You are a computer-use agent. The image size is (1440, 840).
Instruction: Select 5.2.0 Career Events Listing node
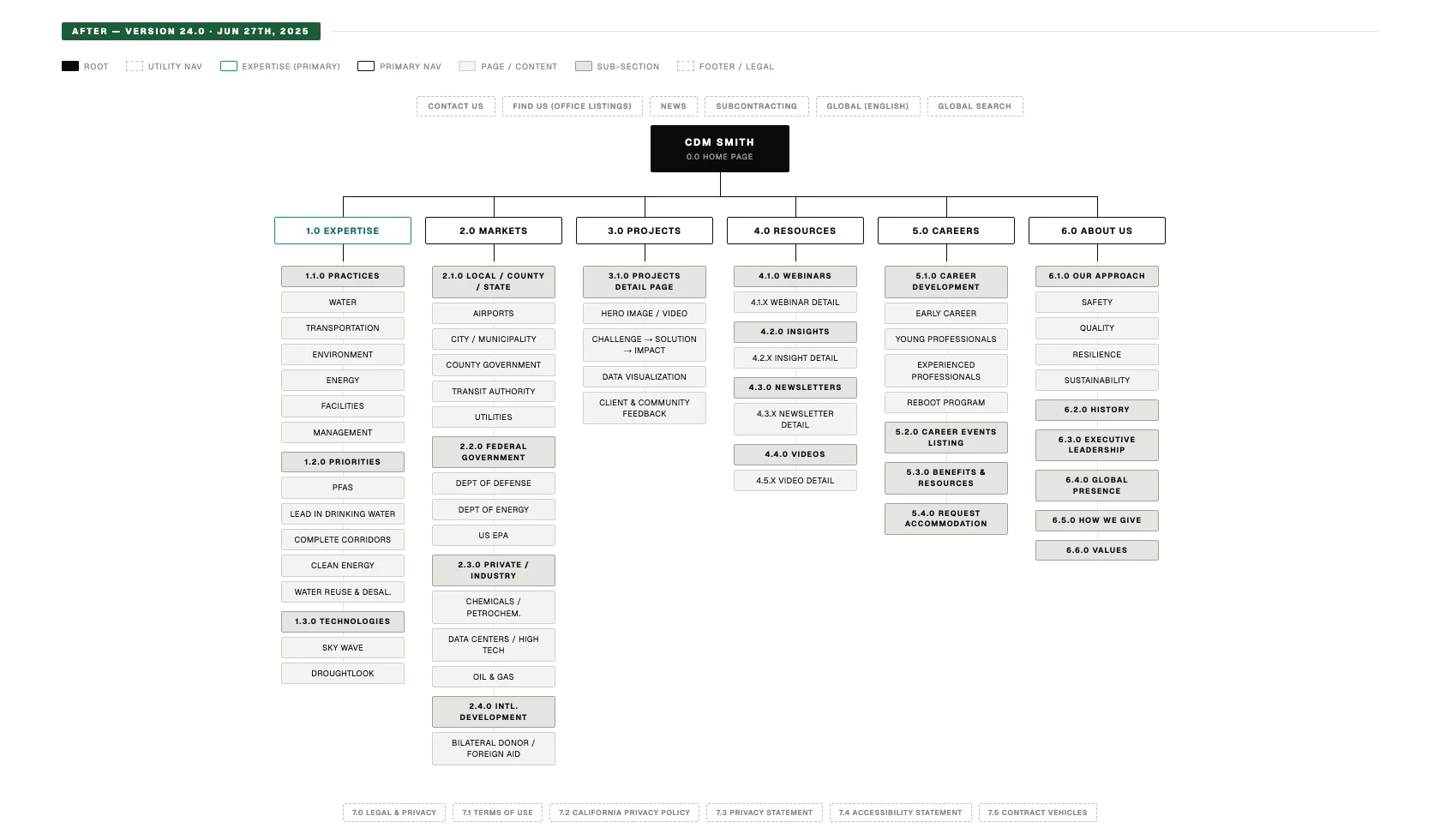(946, 438)
